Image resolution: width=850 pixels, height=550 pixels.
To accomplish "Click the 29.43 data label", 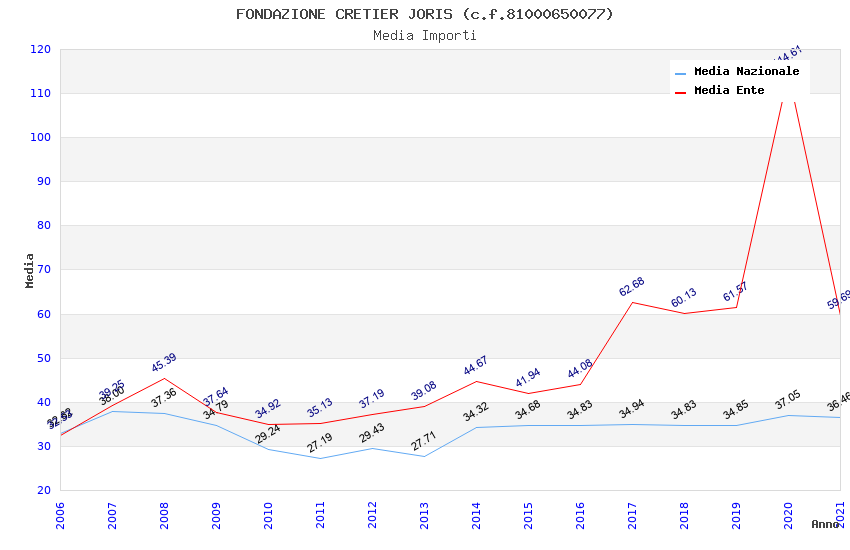I will point(372,433).
